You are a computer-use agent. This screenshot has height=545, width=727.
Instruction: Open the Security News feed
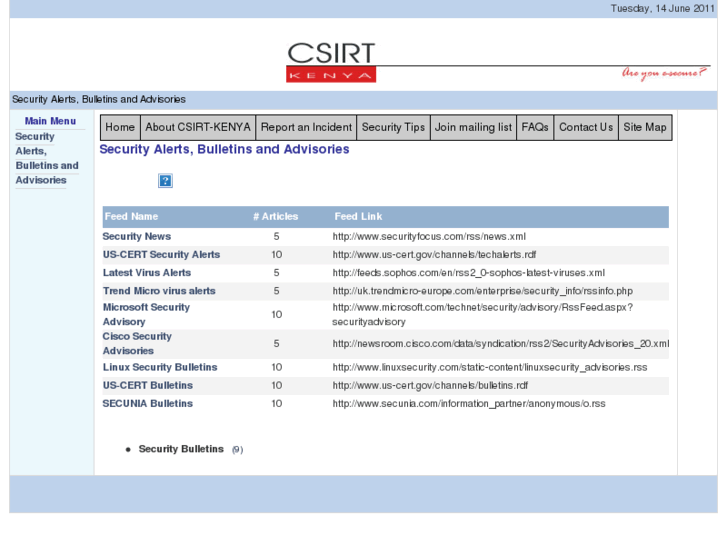(x=137, y=237)
